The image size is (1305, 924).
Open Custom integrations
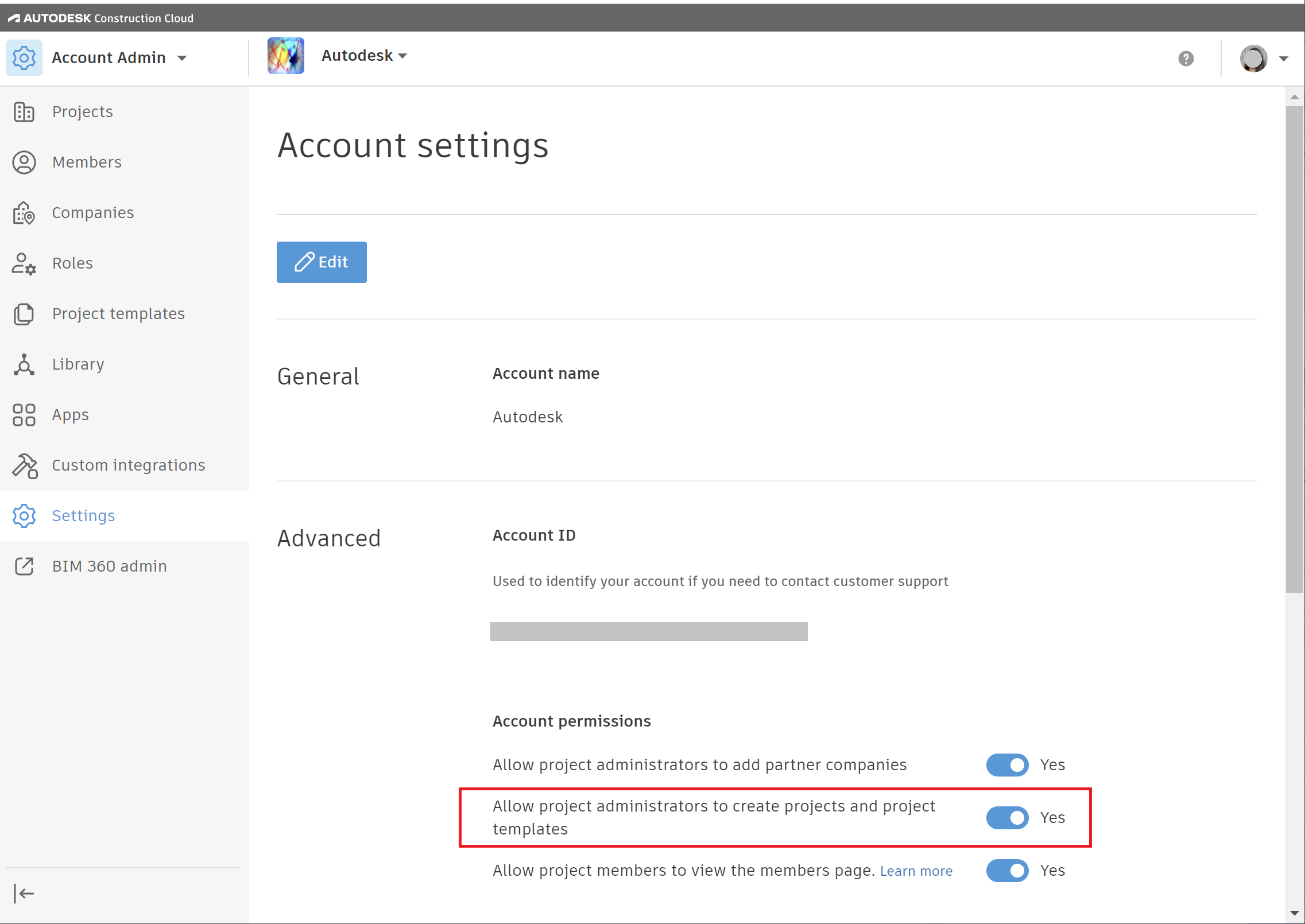point(128,465)
